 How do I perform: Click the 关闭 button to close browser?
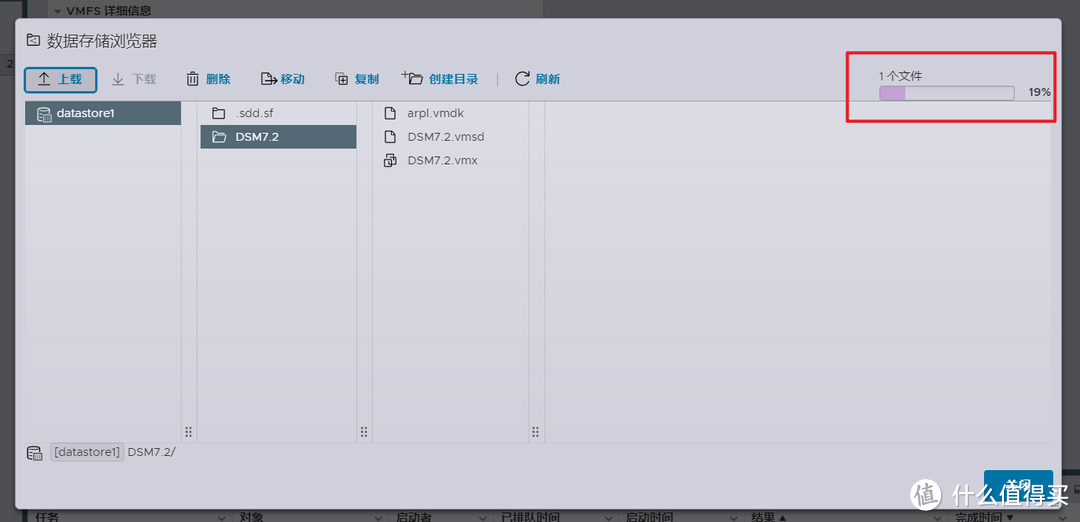[x=1018, y=484]
